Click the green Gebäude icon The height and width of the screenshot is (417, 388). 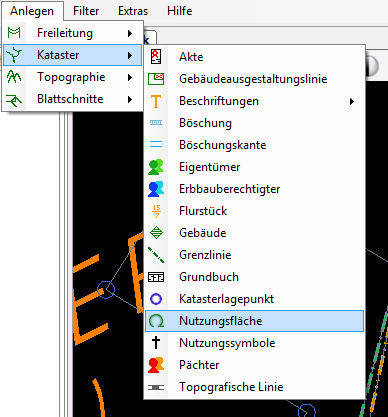[156, 233]
